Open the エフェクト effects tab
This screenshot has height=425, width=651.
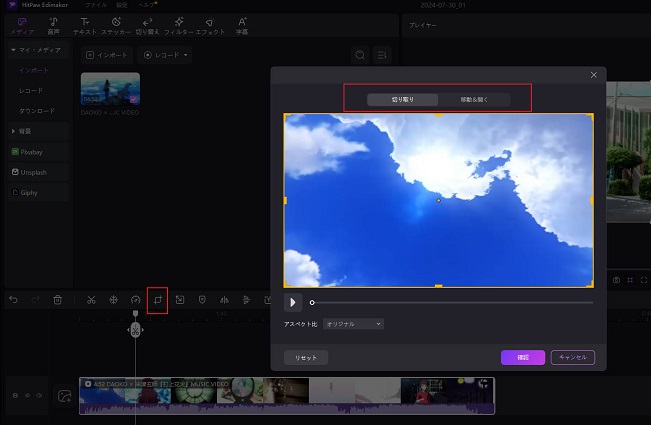click(210, 26)
